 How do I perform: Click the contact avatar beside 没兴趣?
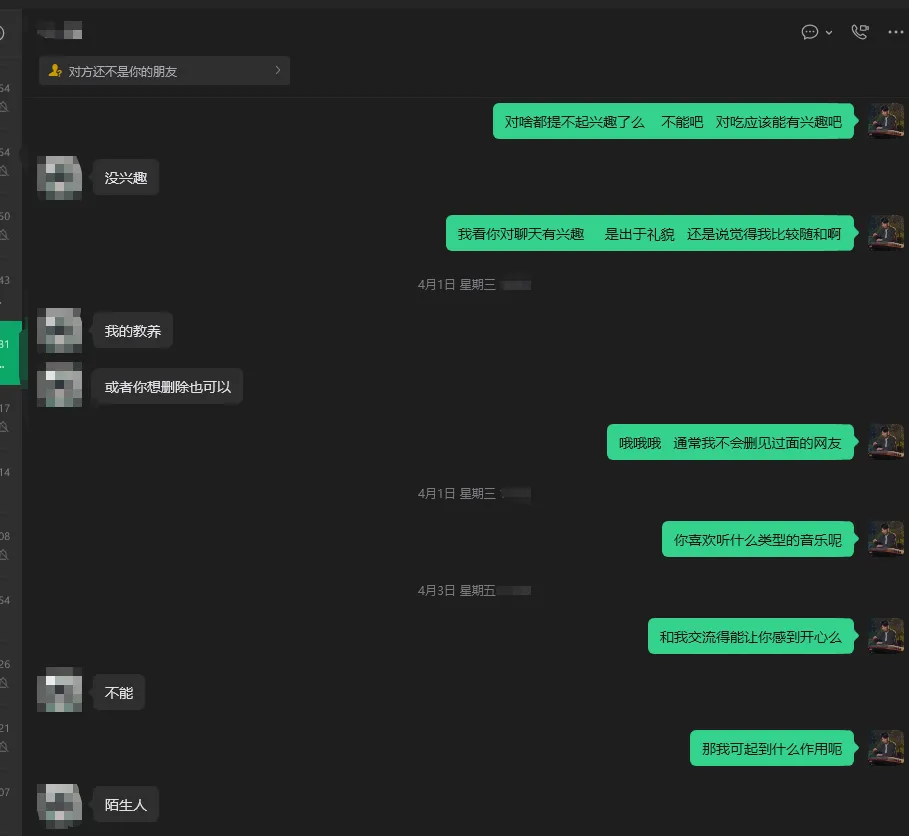59,177
